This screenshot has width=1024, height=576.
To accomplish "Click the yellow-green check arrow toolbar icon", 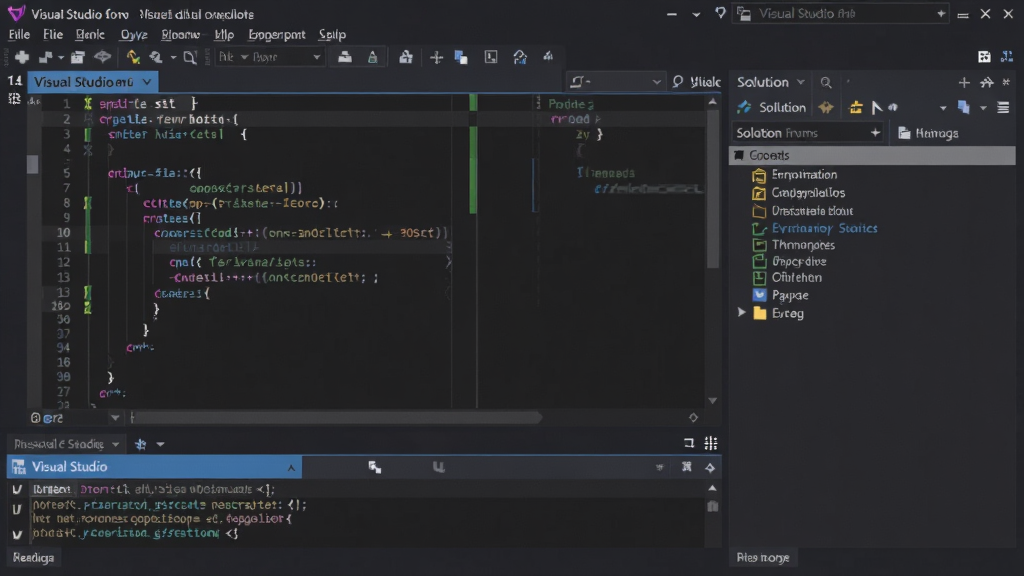I will coord(133,57).
